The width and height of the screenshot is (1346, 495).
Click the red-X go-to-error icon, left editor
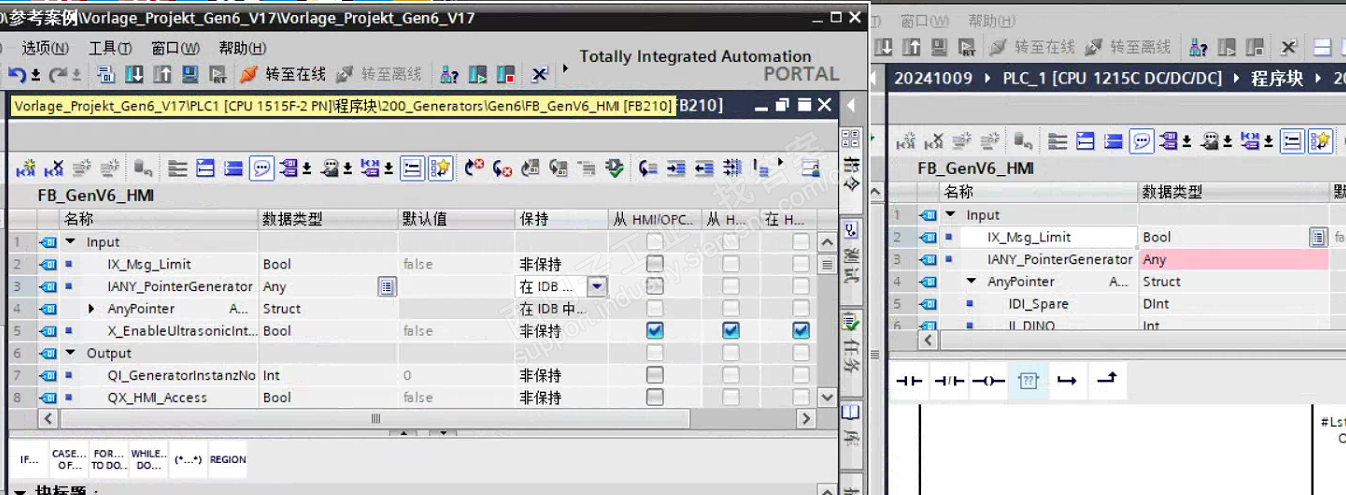point(474,168)
